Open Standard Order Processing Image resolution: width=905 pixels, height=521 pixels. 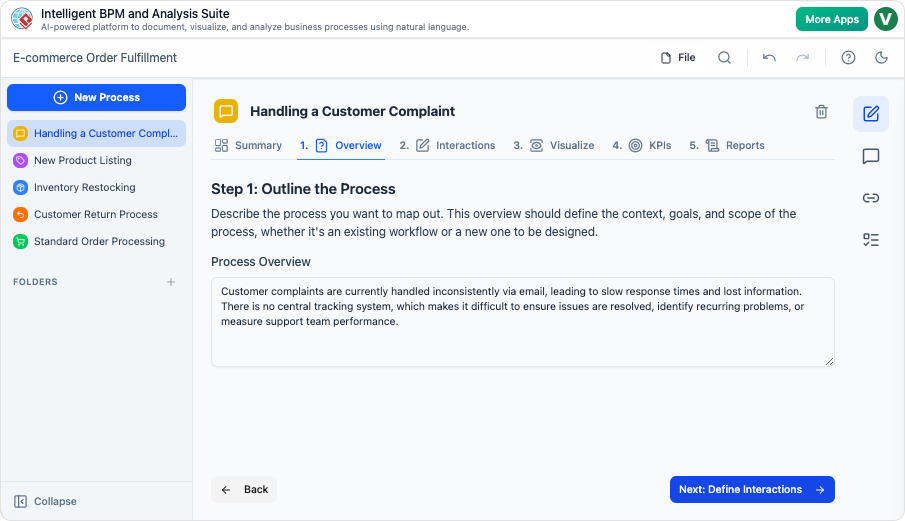click(96, 242)
